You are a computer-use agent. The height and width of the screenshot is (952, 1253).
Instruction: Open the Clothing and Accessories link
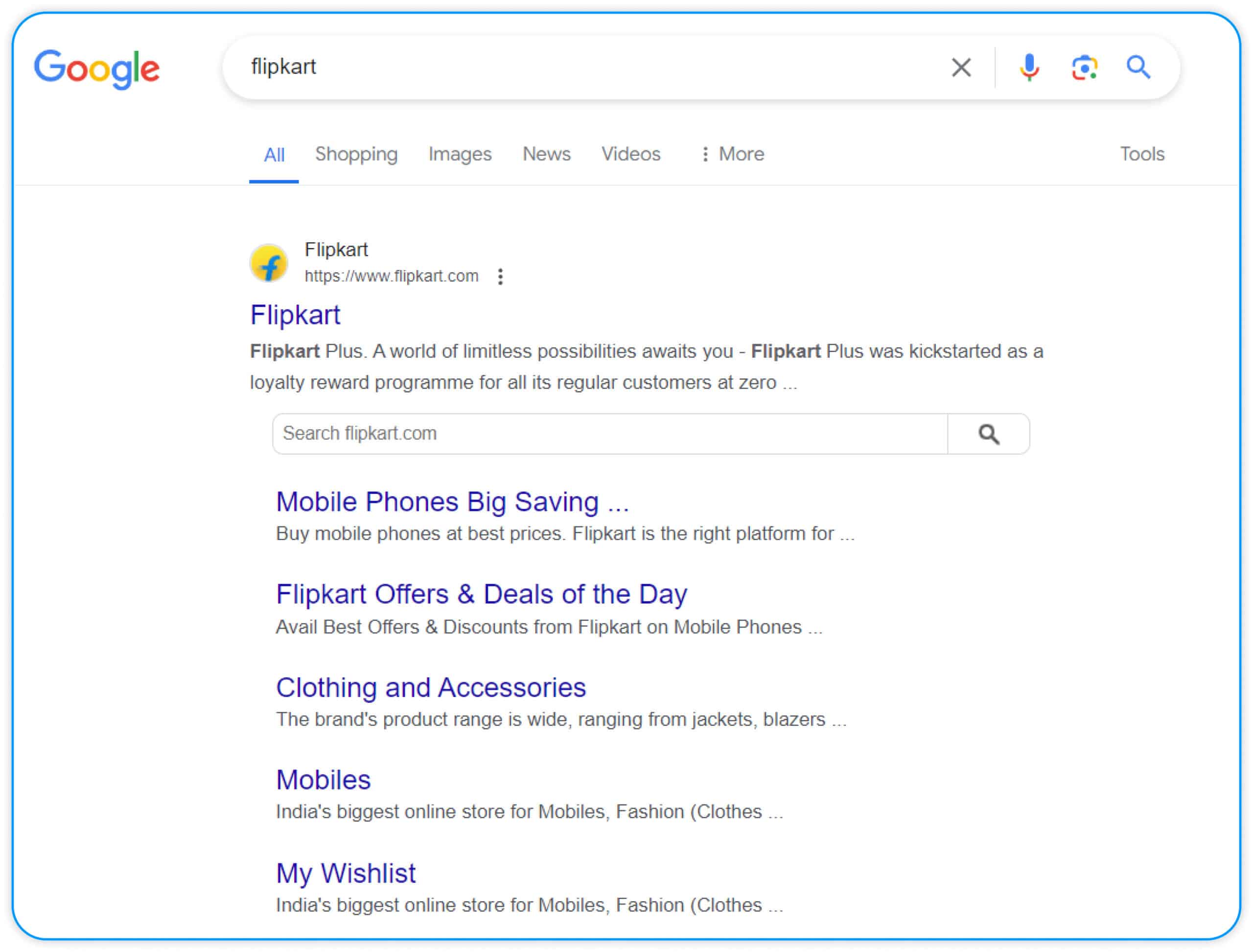431,688
